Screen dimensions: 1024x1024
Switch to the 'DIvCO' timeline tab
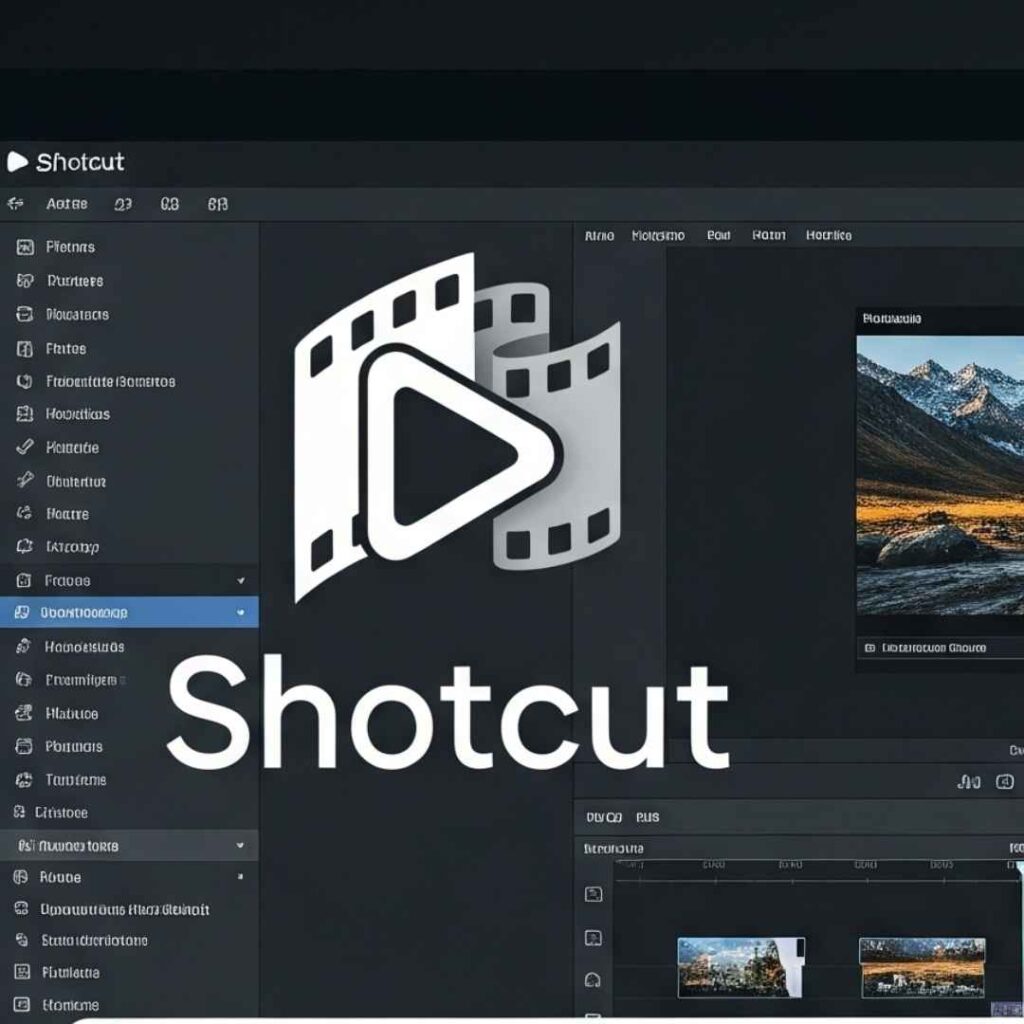(x=603, y=817)
